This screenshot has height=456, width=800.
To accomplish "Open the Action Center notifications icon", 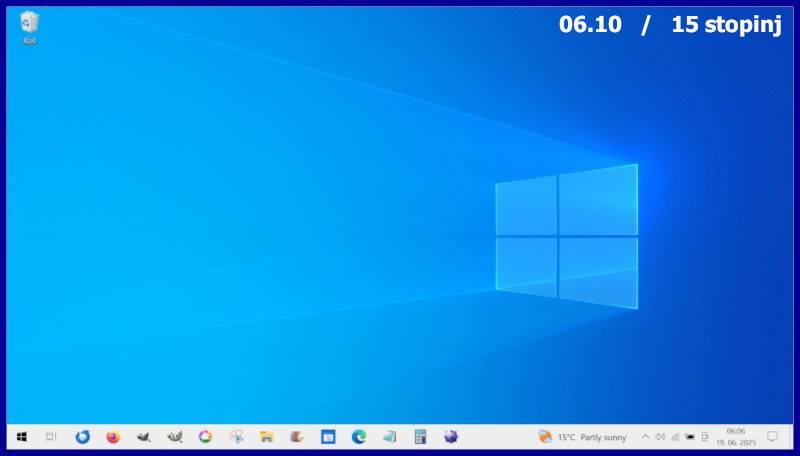I will click(772, 437).
